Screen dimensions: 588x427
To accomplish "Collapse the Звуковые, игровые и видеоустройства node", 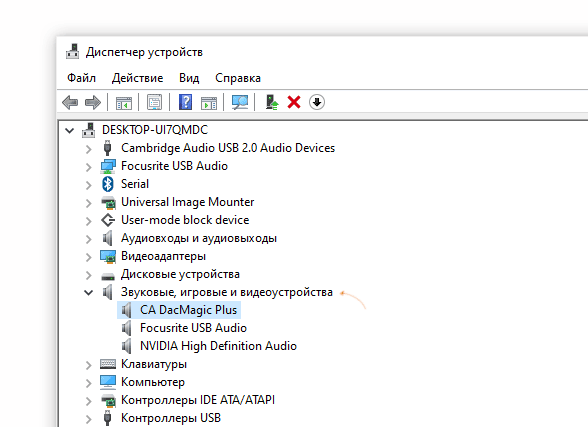I will coord(88,292).
